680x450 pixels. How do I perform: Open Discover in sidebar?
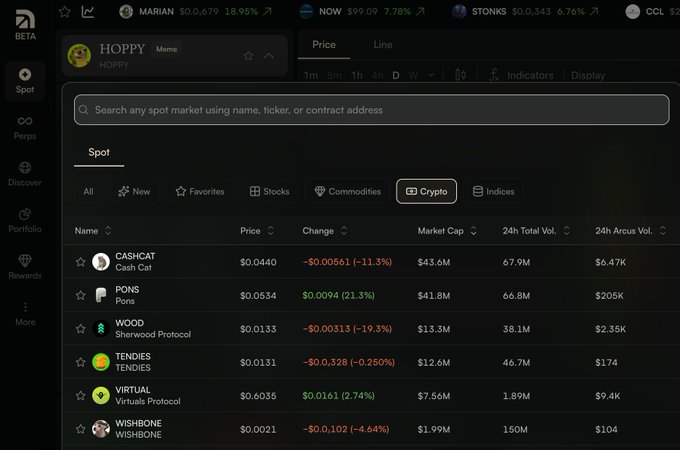(25, 174)
